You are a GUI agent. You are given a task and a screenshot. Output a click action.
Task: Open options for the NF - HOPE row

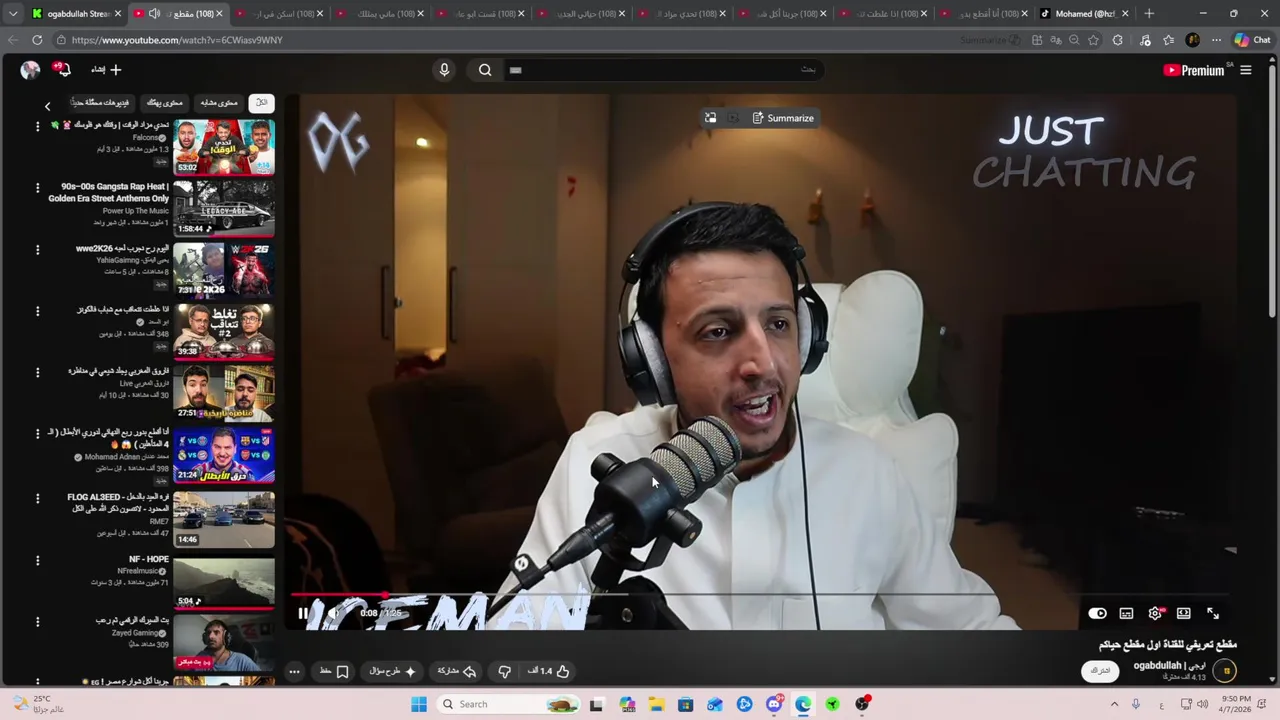point(38,560)
